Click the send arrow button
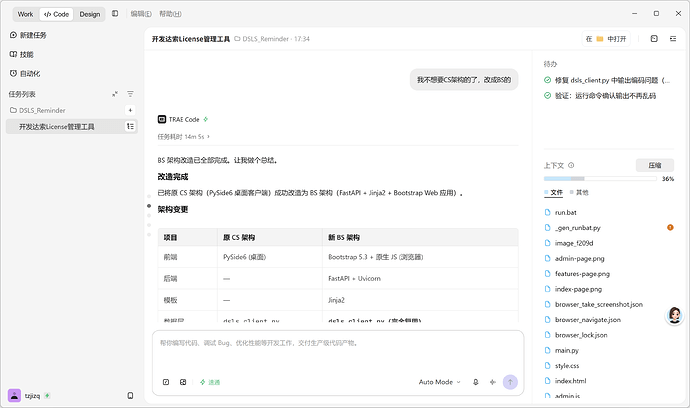 510,382
